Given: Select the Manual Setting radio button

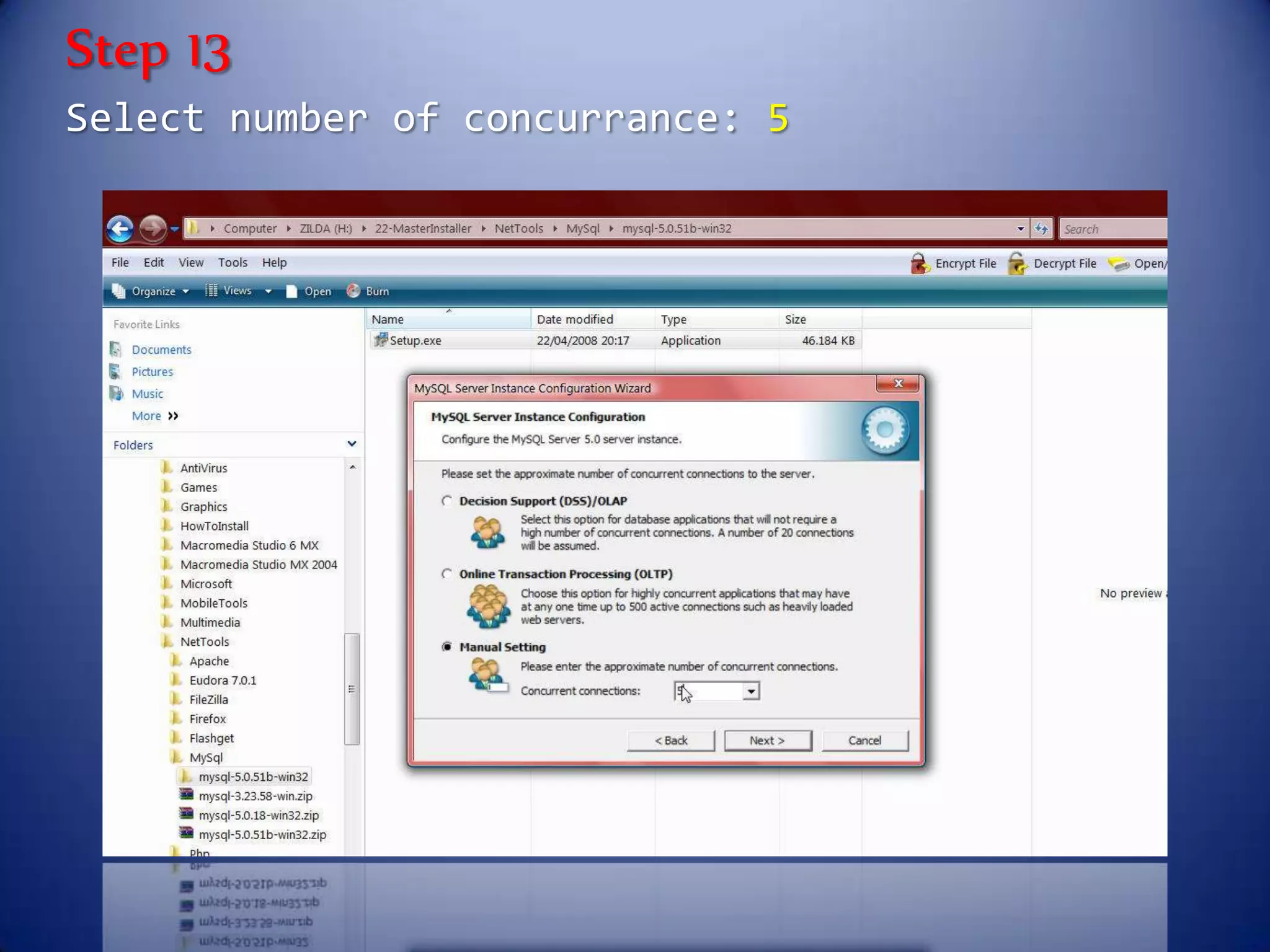Looking at the screenshot, I should [446, 647].
